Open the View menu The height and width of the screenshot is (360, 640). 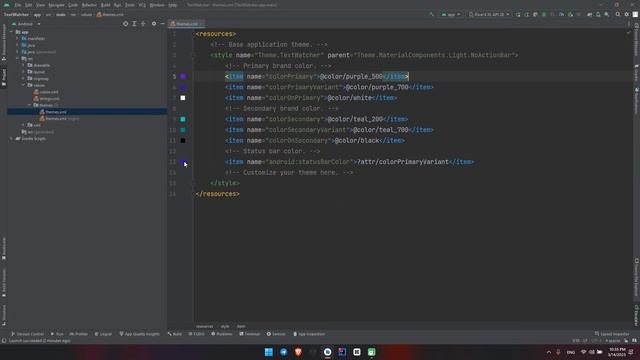40,5
